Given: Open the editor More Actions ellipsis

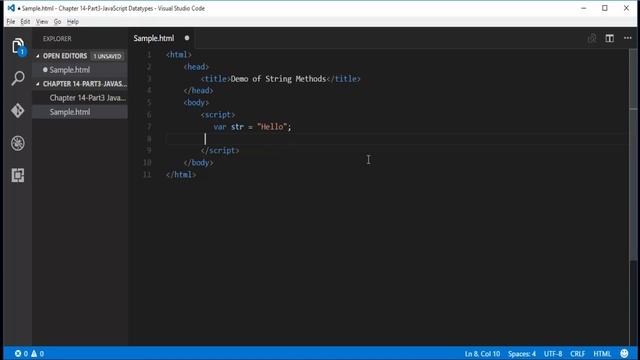Looking at the screenshot, I should click(628, 38).
